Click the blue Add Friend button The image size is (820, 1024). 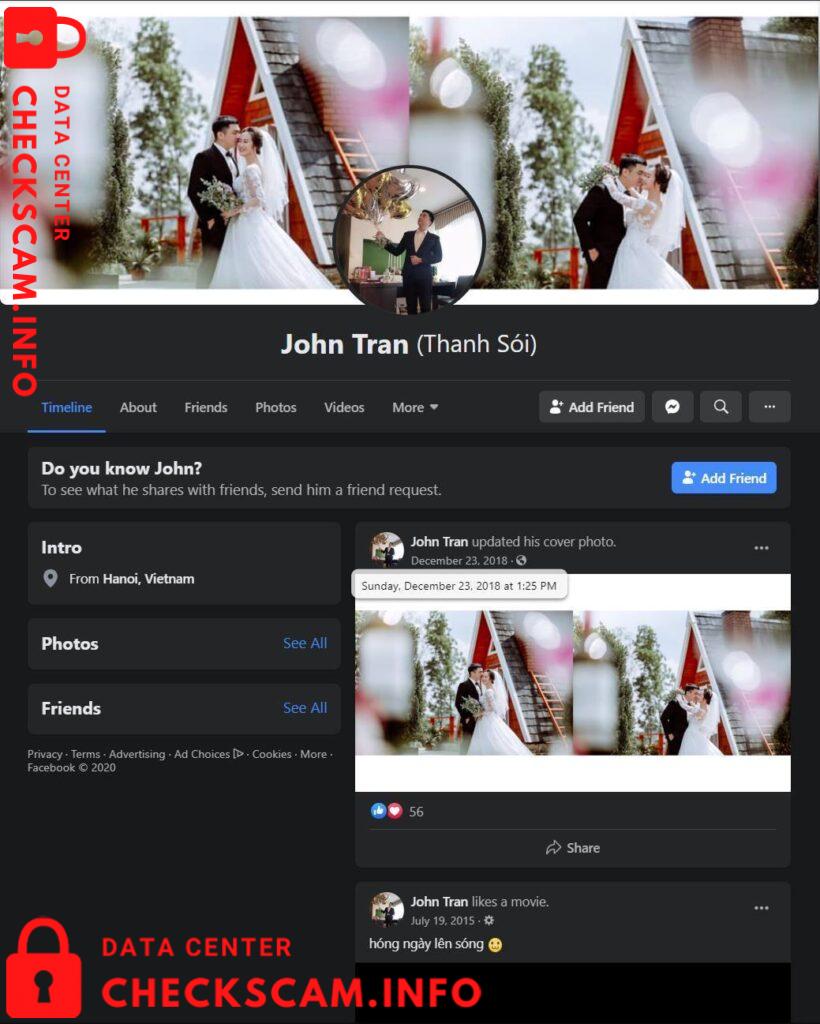[724, 478]
